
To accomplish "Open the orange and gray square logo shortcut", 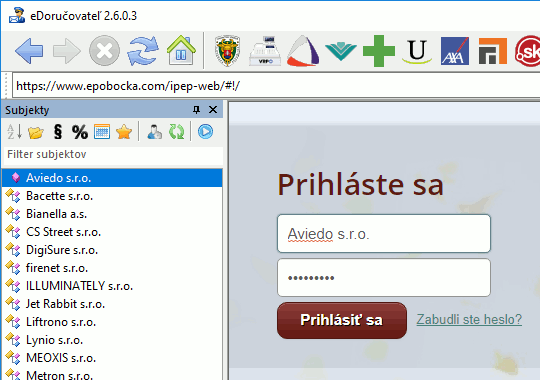I will 493,51.
